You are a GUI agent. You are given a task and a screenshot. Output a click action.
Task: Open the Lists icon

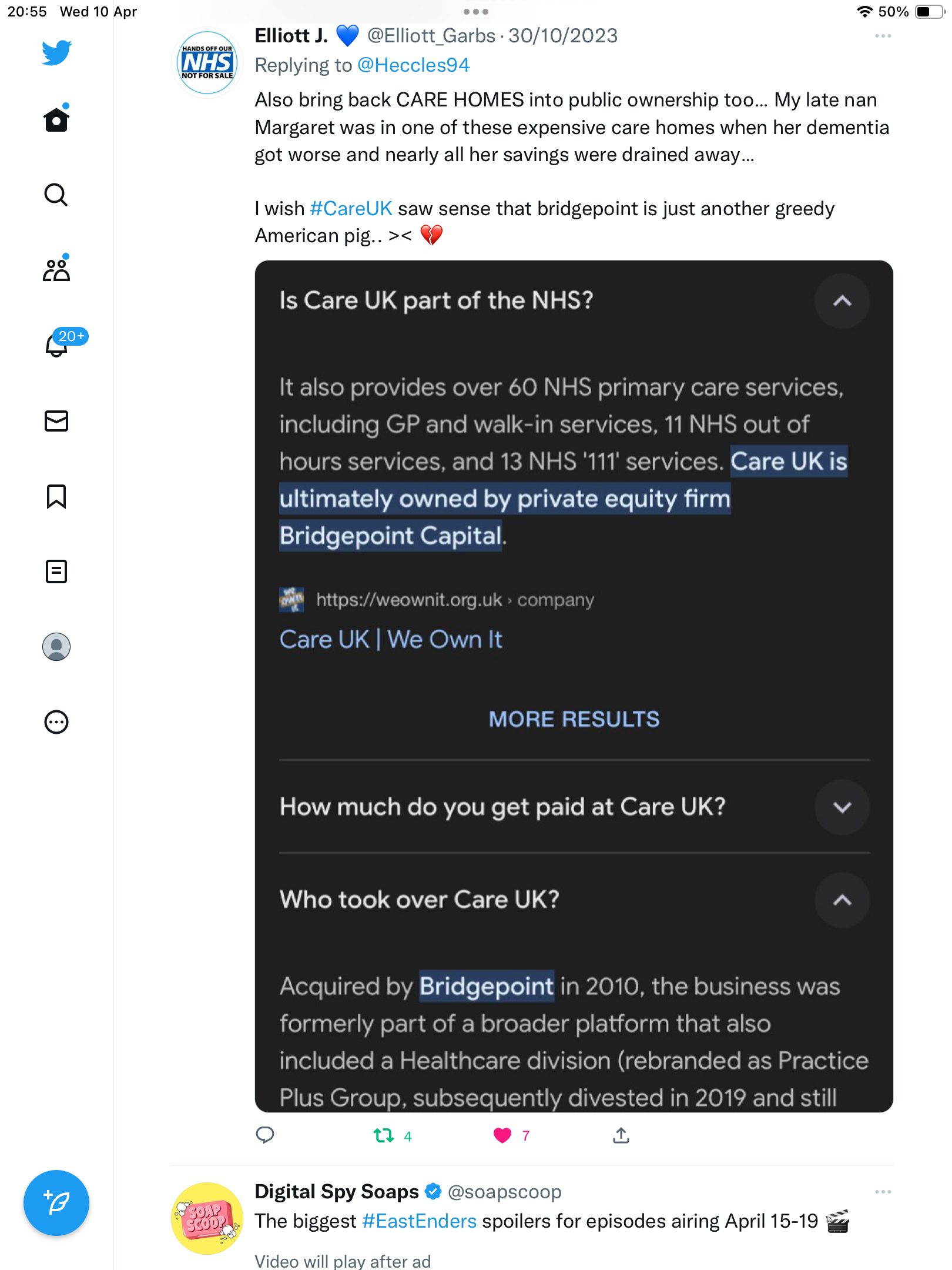56,571
